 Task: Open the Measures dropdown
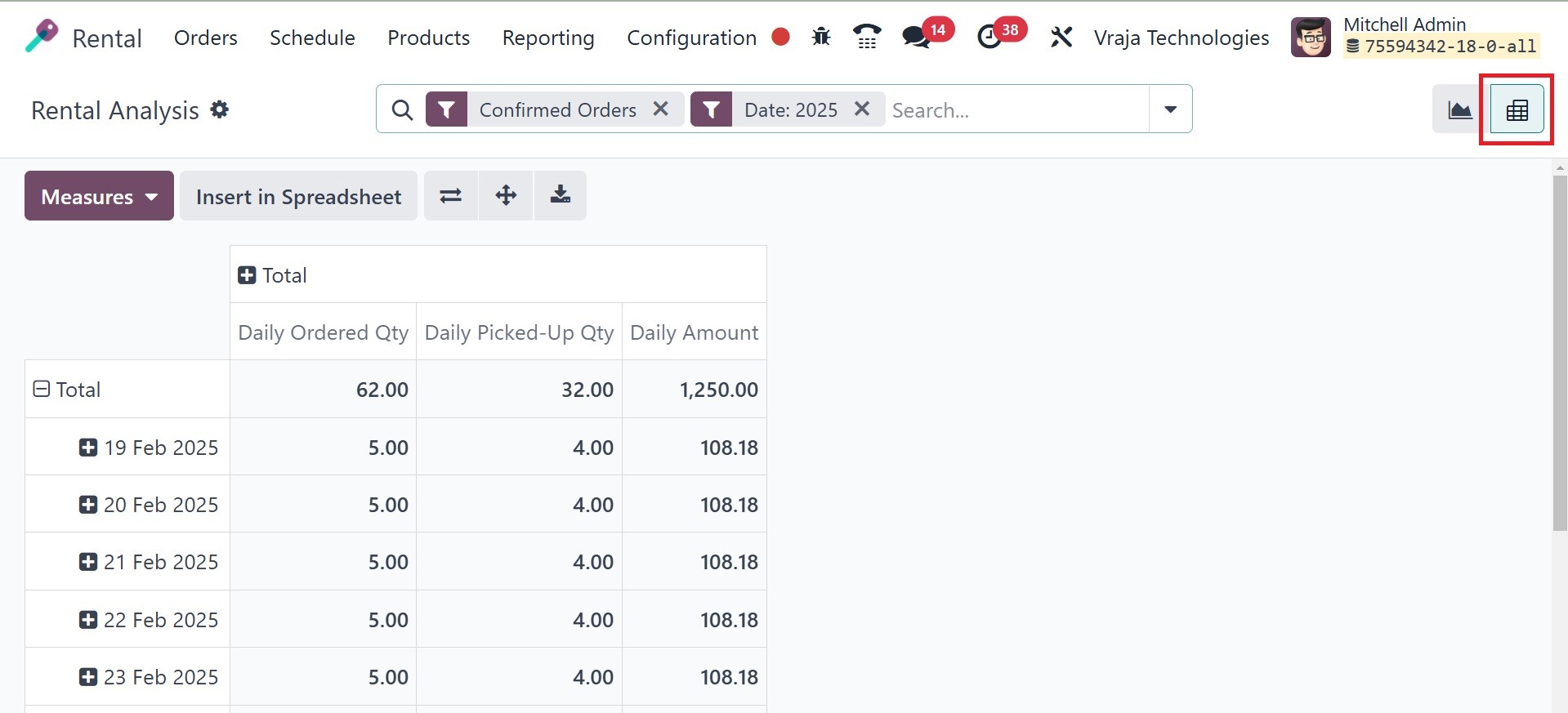coord(99,196)
